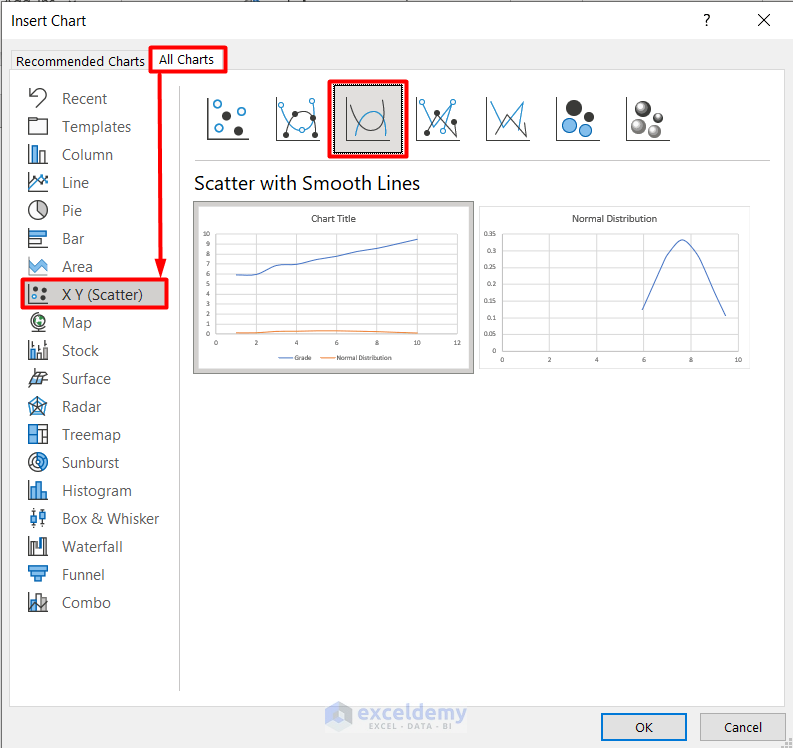Choose the Normal Distribution preview thumbnail
Image resolution: width=793 pixels, height=748 pixels.
tap(614, 287)
